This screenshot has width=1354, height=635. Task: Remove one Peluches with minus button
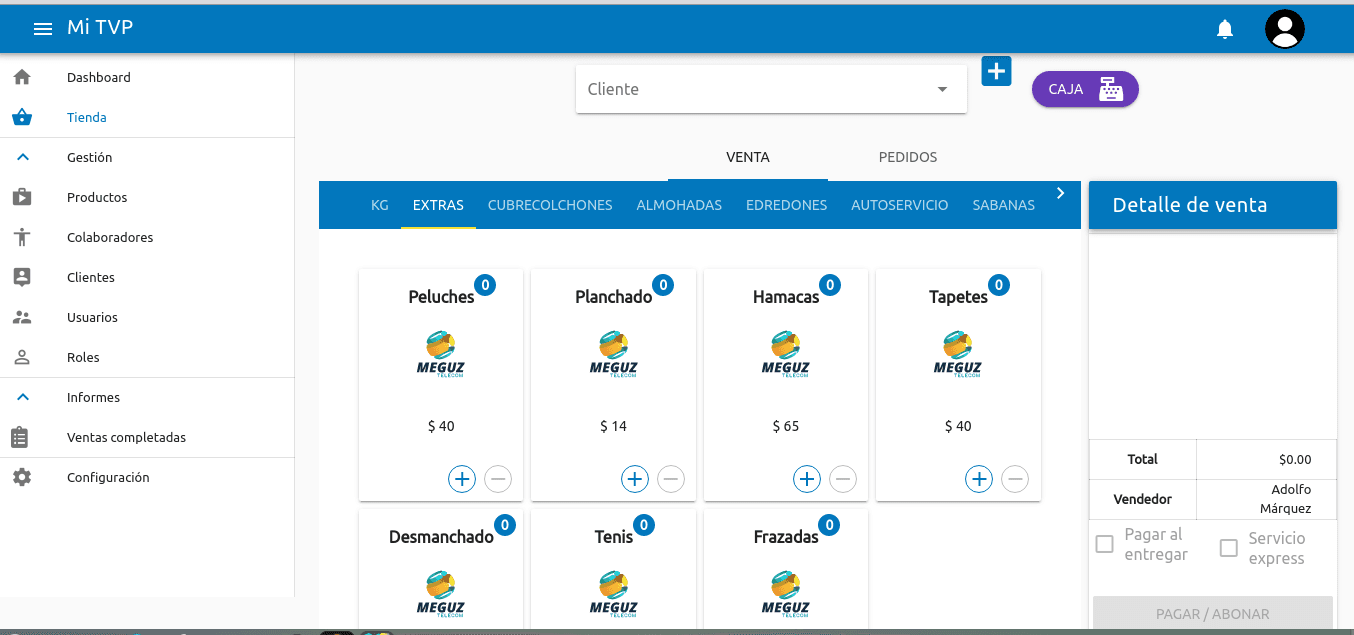[x=498, y=479]
